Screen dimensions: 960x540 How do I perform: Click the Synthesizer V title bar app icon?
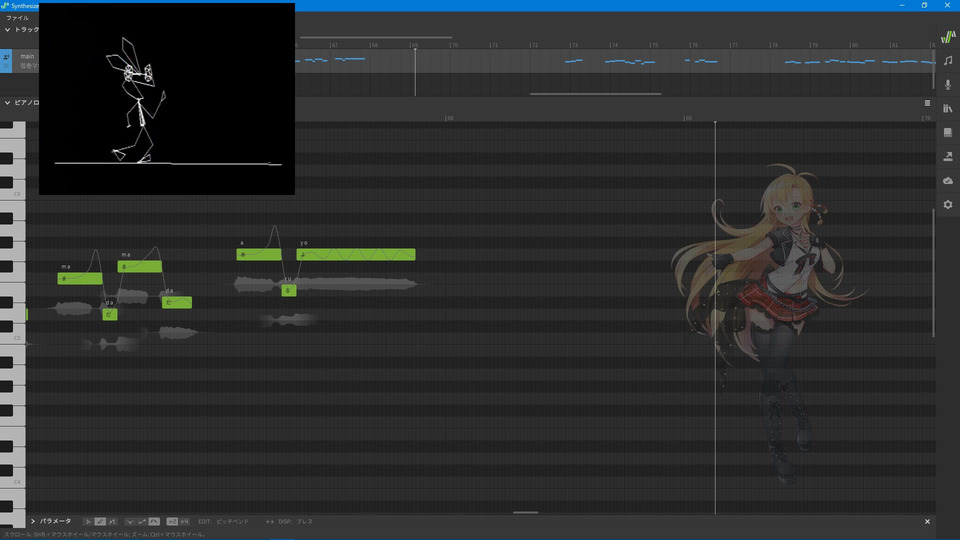pyautogui.click(x=5, y=6)
